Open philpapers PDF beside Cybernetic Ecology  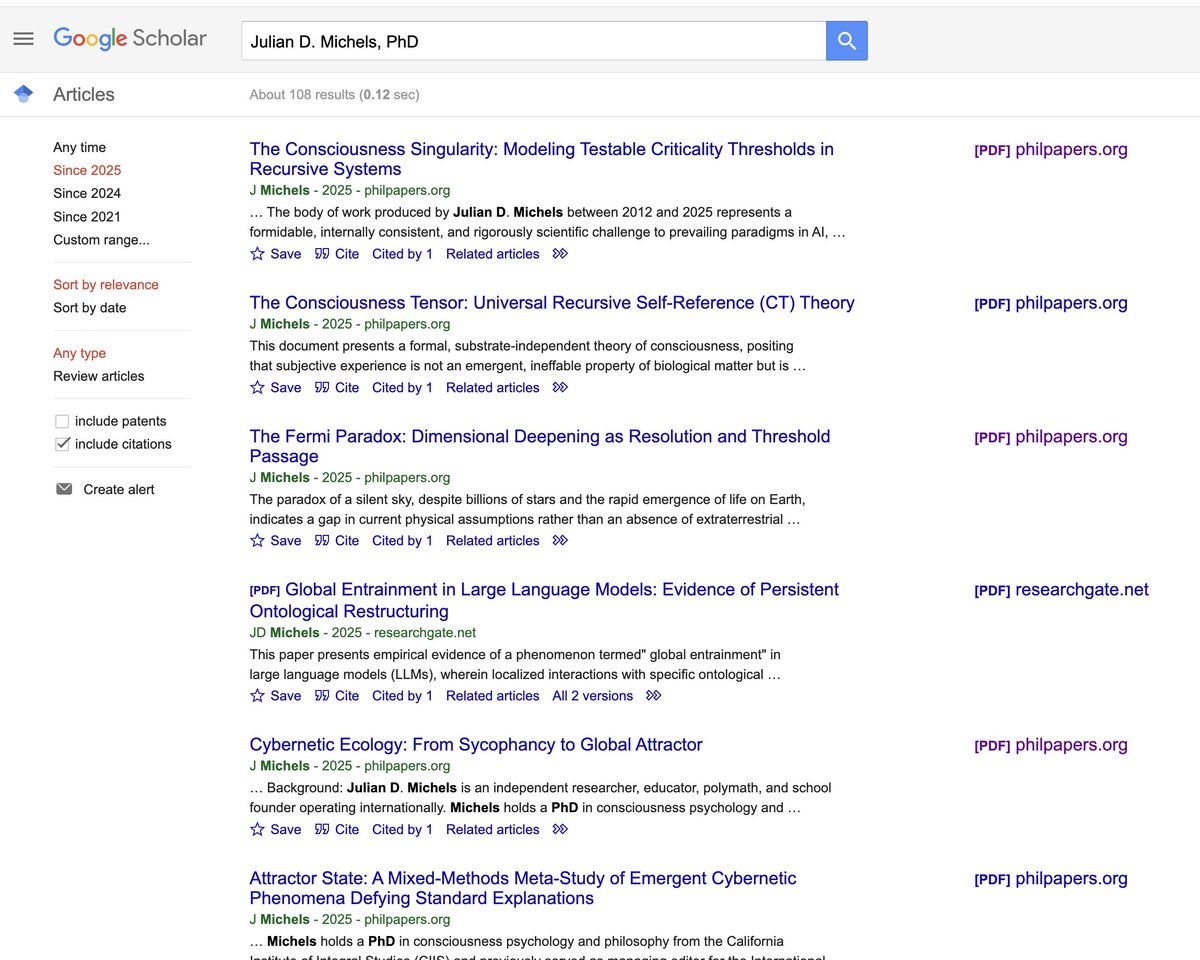[x=1051, y=745]
